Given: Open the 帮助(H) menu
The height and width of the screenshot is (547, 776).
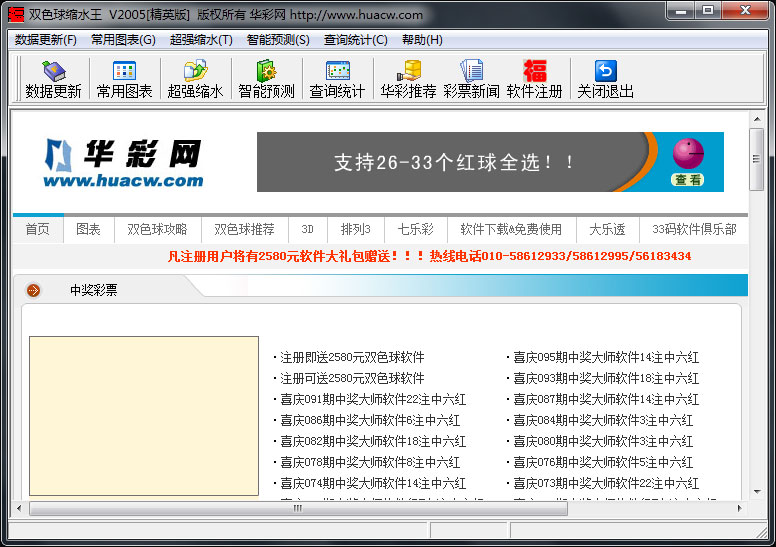Looking at the screenshot, I should [x=422, y=40].
